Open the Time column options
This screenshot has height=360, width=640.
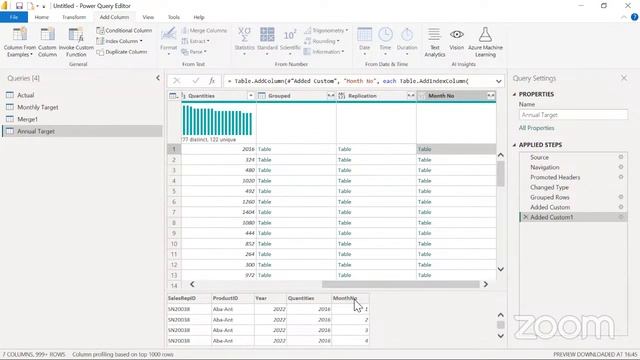pos(385,42)
